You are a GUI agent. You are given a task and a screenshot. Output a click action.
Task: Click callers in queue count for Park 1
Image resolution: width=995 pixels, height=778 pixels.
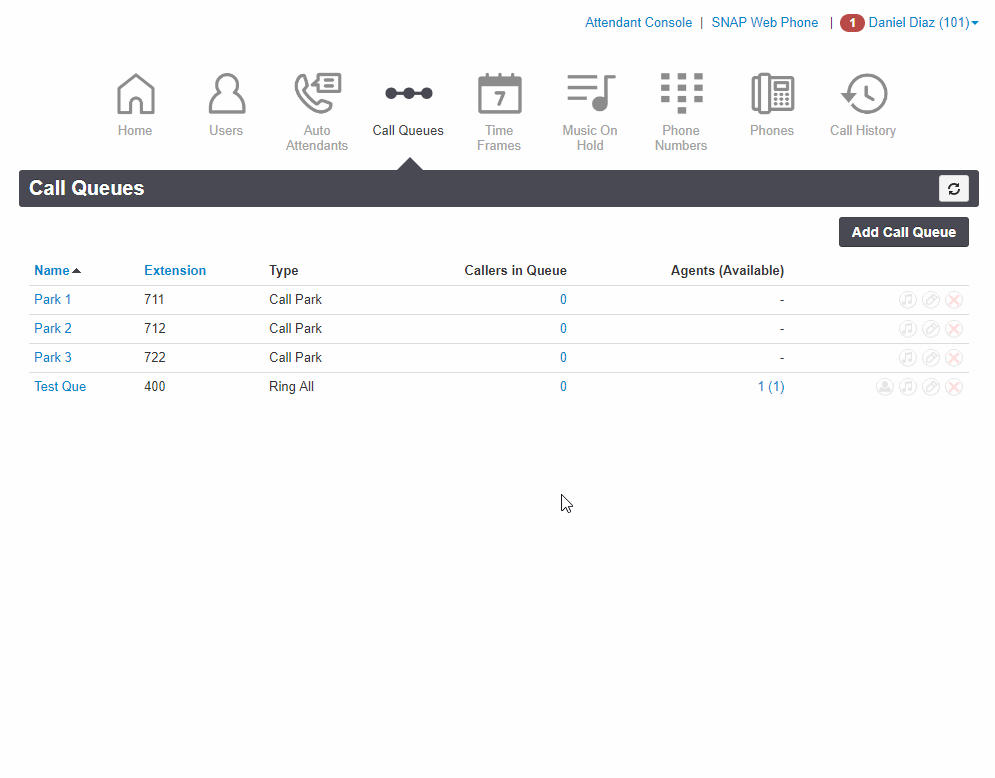(563, 300)
